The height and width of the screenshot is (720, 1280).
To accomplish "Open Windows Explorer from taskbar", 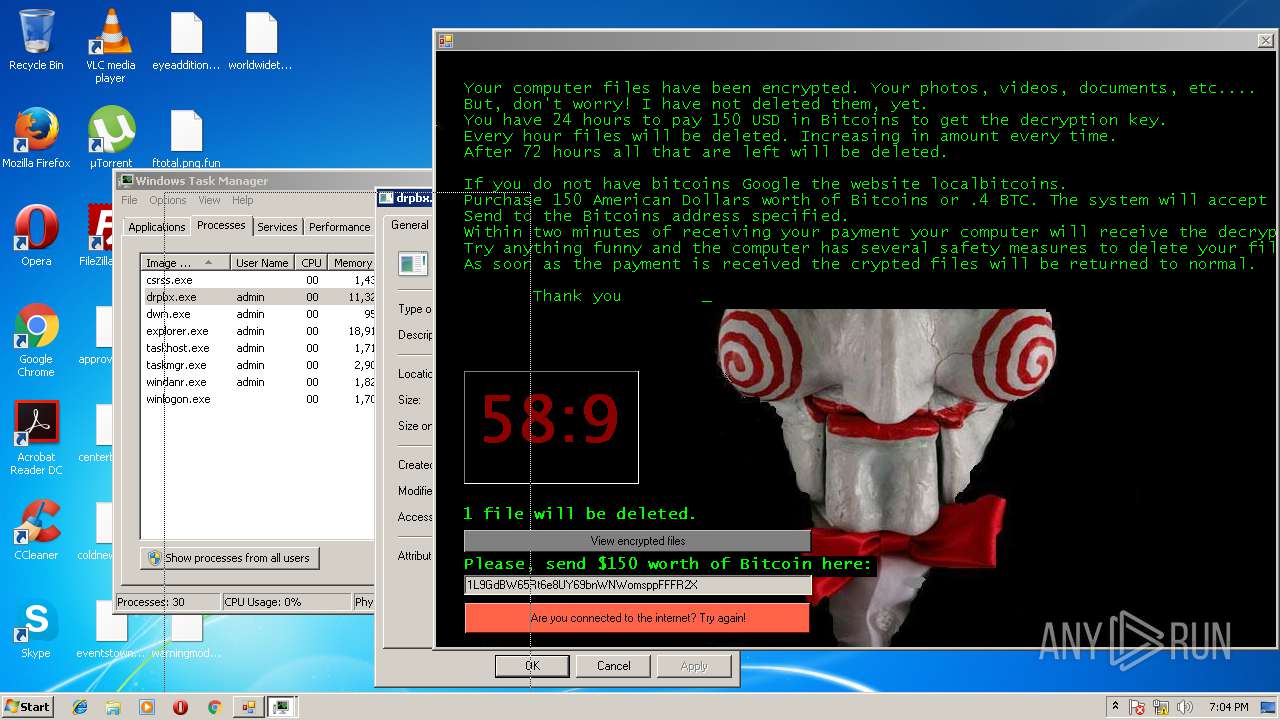I will coord(113,707).
